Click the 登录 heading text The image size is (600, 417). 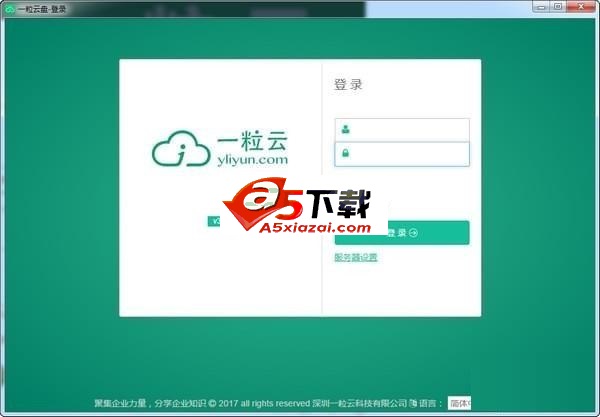[x=348, y=85]
